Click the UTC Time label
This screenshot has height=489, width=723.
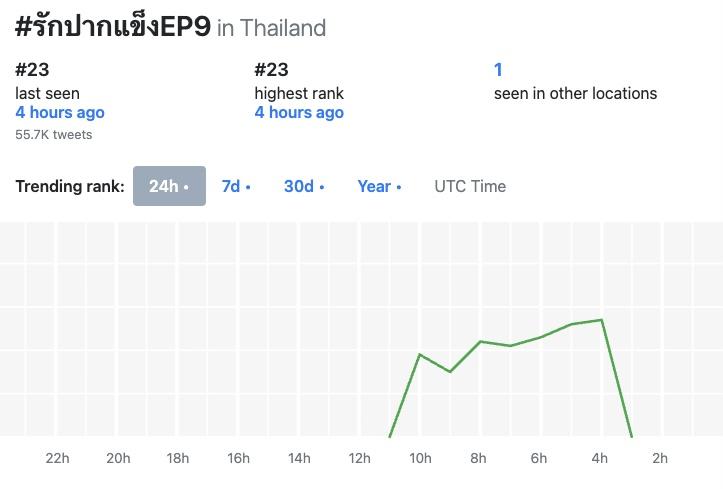(x=470, y=186)
